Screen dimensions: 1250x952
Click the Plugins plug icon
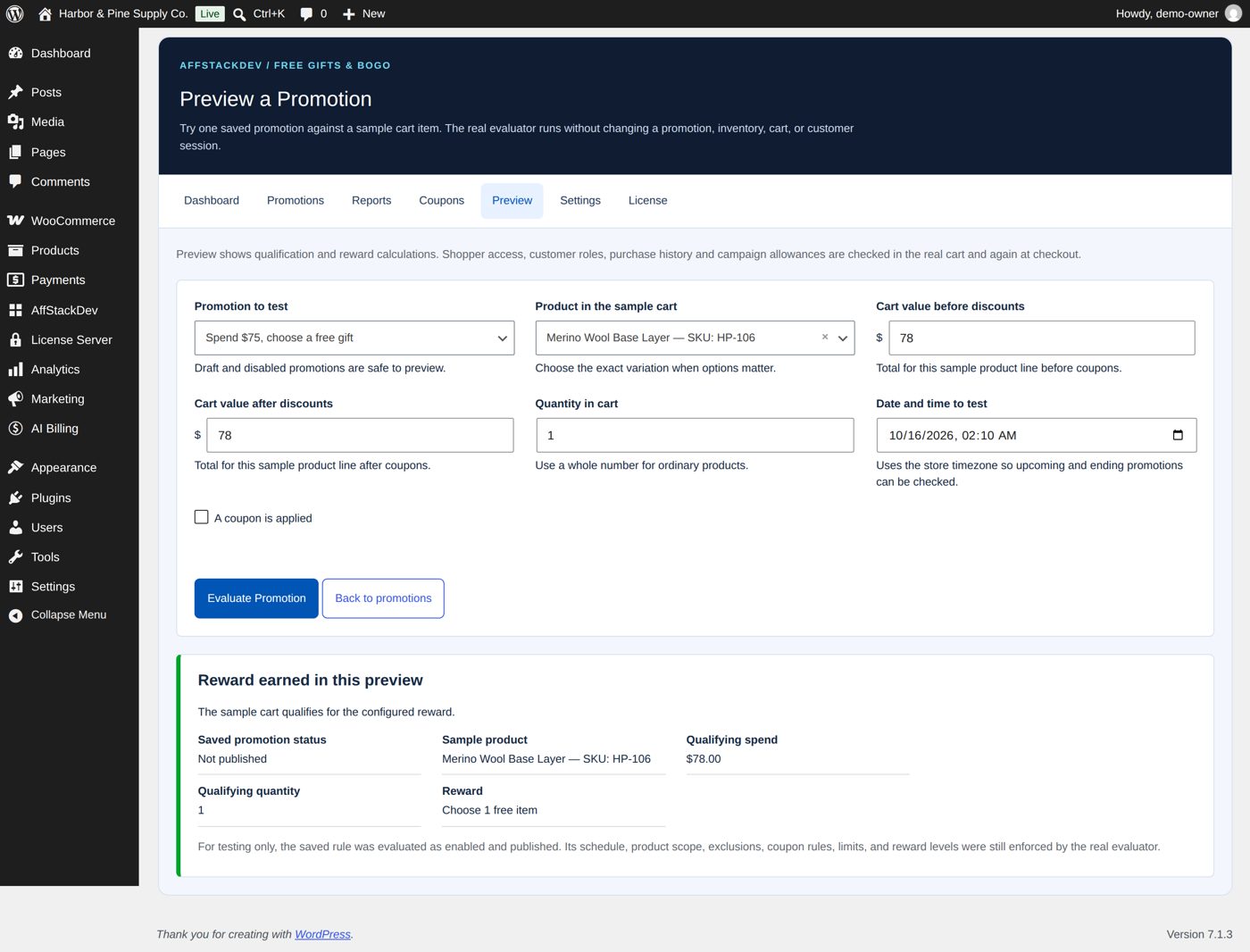pos(15,497)
